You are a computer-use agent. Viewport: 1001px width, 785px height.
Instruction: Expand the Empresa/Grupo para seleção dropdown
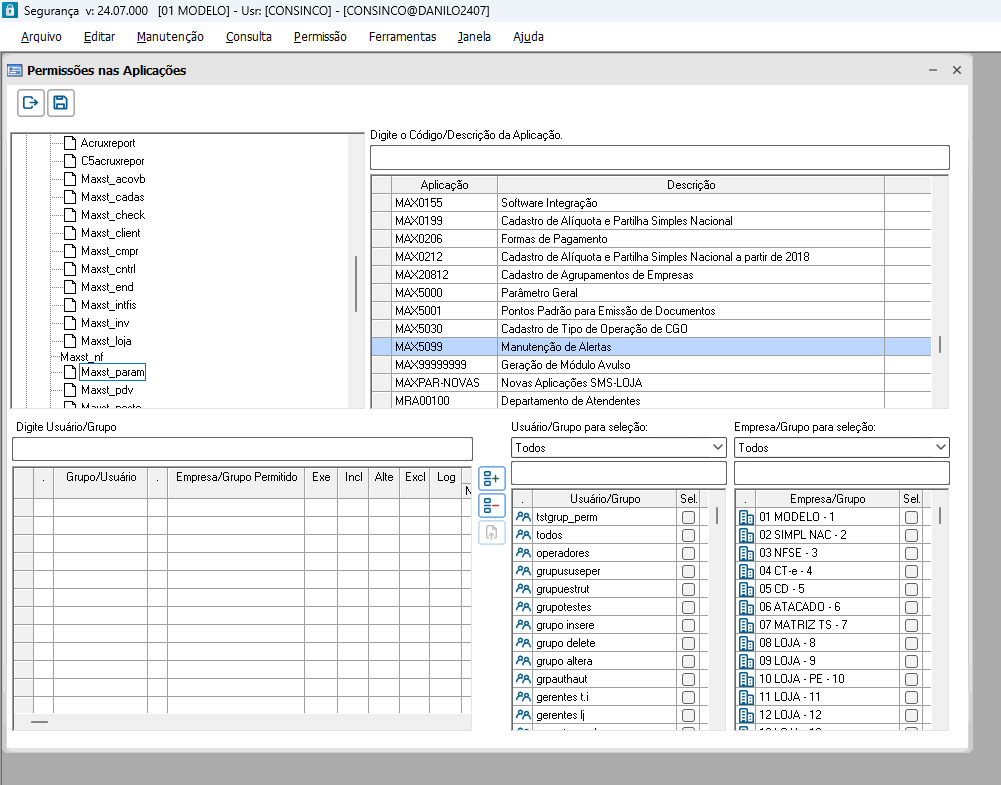pyautogui.click(x=841, y=448)
